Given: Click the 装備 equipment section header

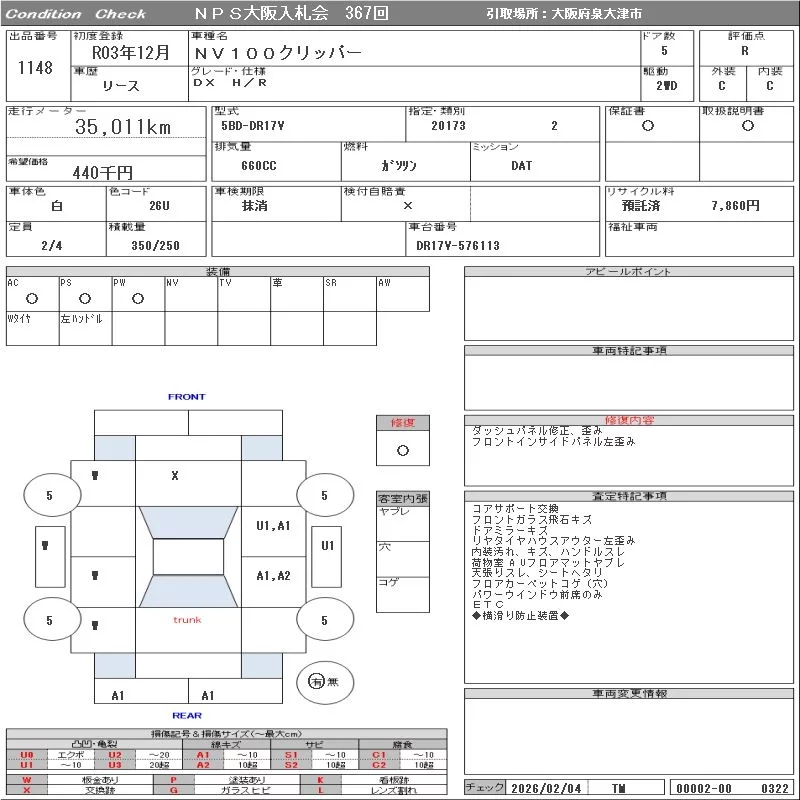Looking at the screenshot, I should pyautogui.click(x=217, y=272).
